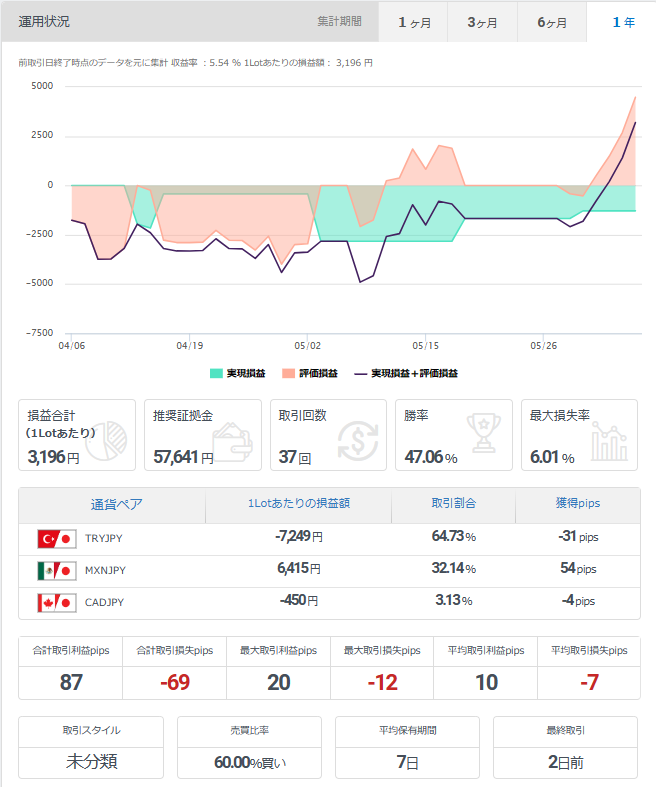The image size is (656, 787).
Task: Click the 60.00%買い buy-sell ratio value
Action: pos(249,763)
